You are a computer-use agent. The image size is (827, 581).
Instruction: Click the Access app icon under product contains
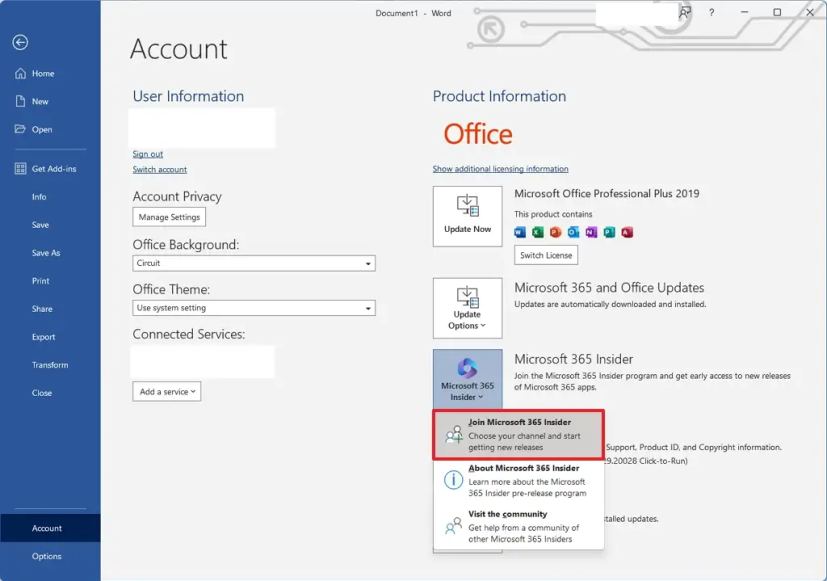[x=627, y=232]
